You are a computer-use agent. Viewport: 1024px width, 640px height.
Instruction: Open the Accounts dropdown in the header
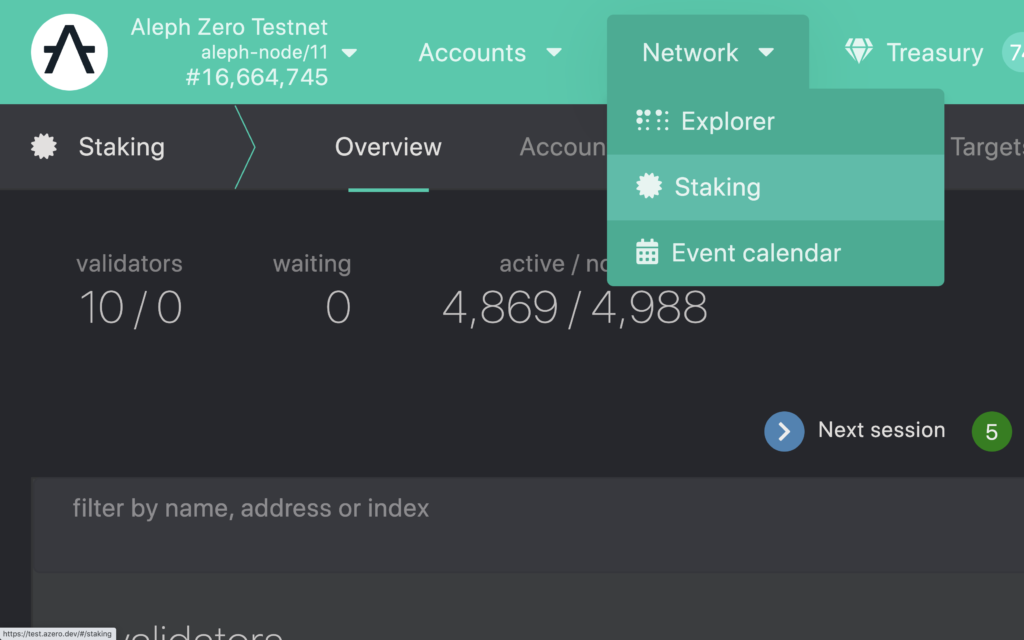pos(490,52)
